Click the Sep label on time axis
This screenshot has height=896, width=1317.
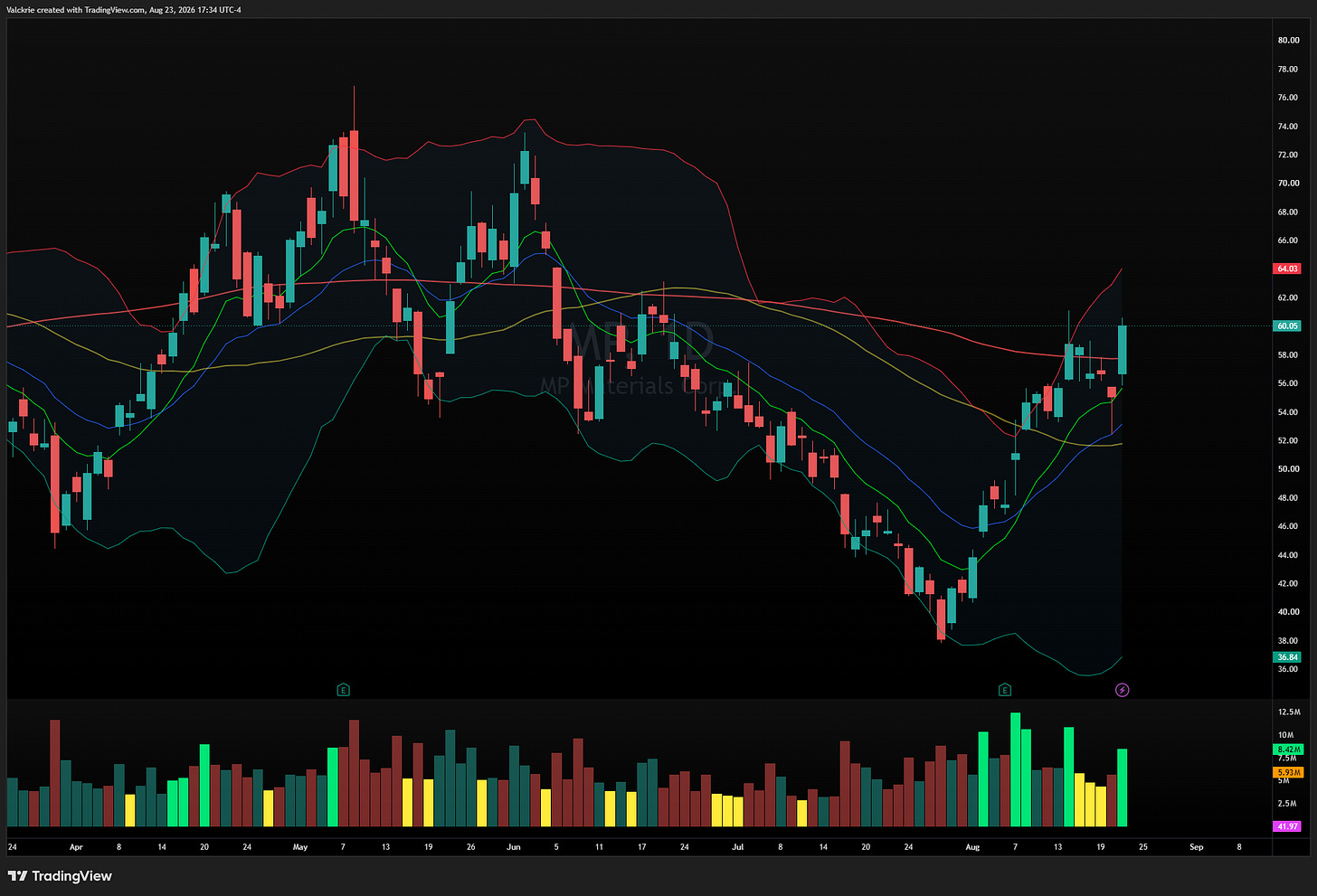click(x=1196, y=847)
